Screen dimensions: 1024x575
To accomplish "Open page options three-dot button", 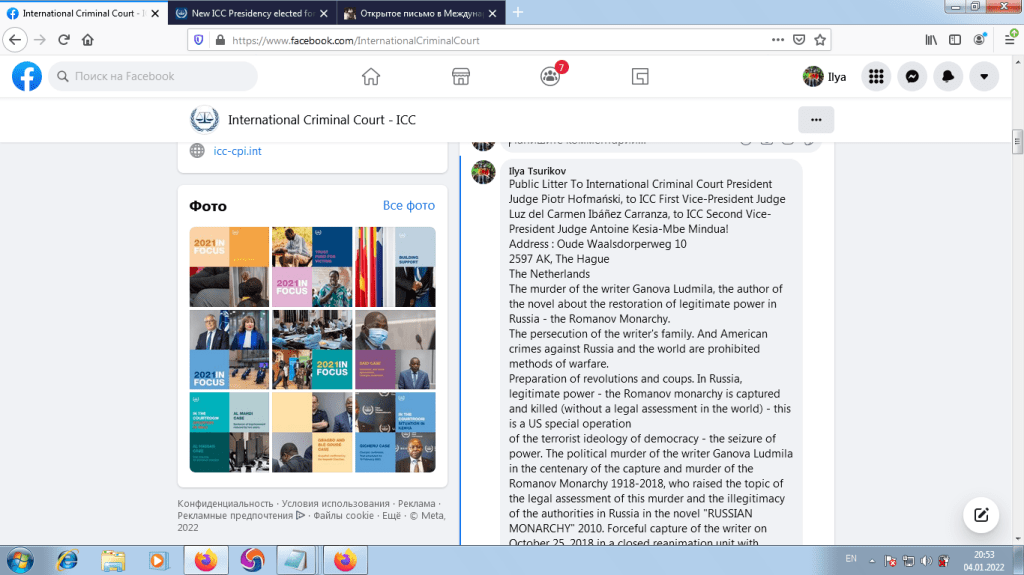I will coord(816,120).
